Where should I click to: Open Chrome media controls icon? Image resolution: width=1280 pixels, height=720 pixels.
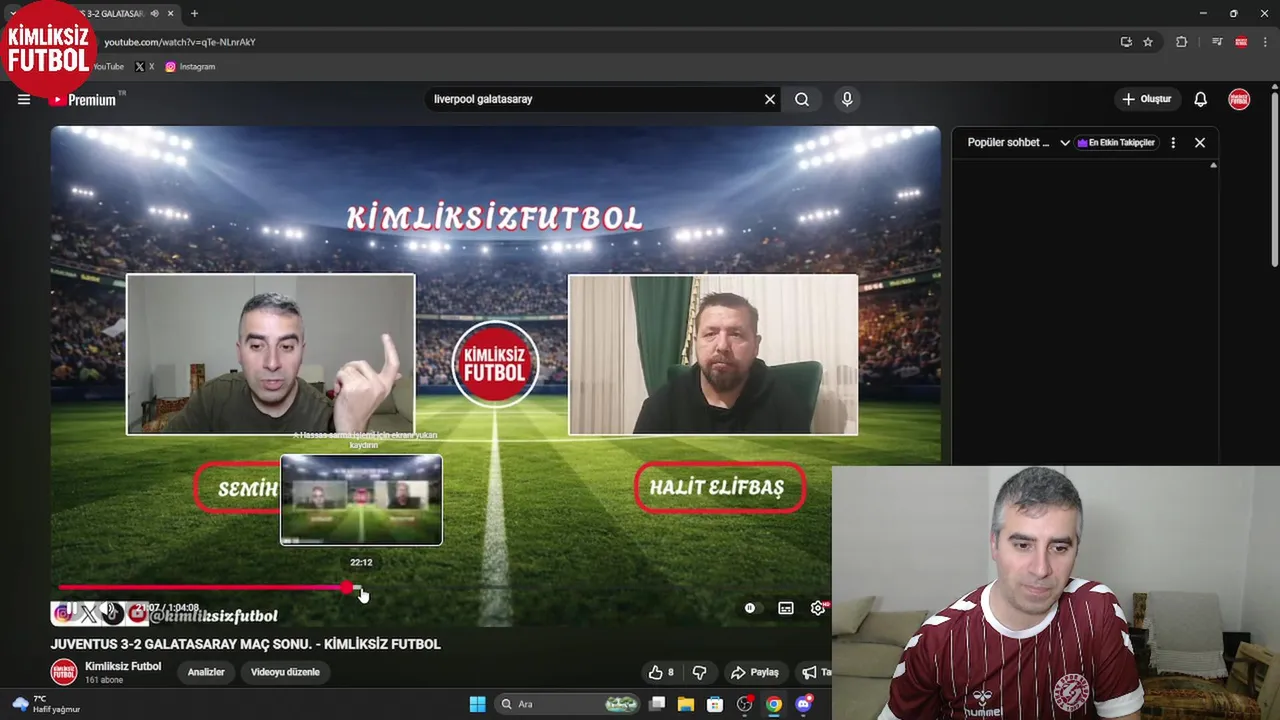click(x=1217, y=42)
